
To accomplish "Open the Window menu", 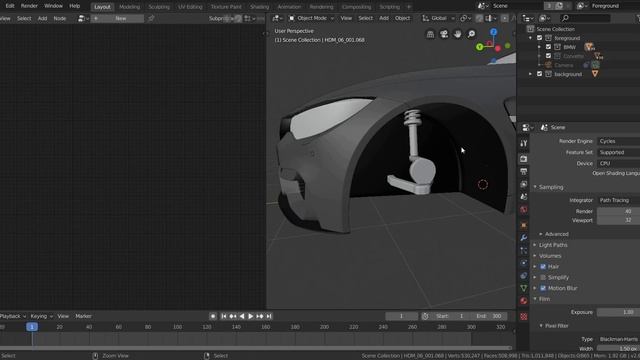I will point(53,6).
